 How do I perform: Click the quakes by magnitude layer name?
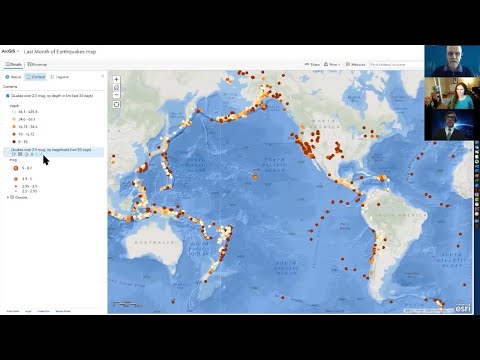[51, 150]
